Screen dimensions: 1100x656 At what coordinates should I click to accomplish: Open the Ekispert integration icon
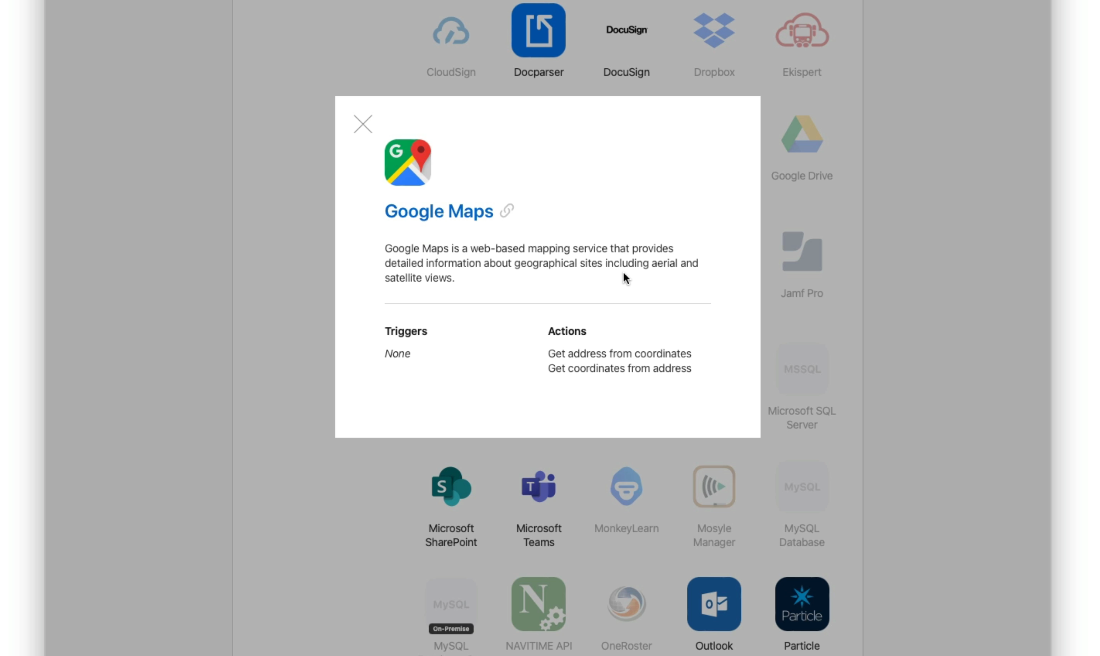pos(802,31)
